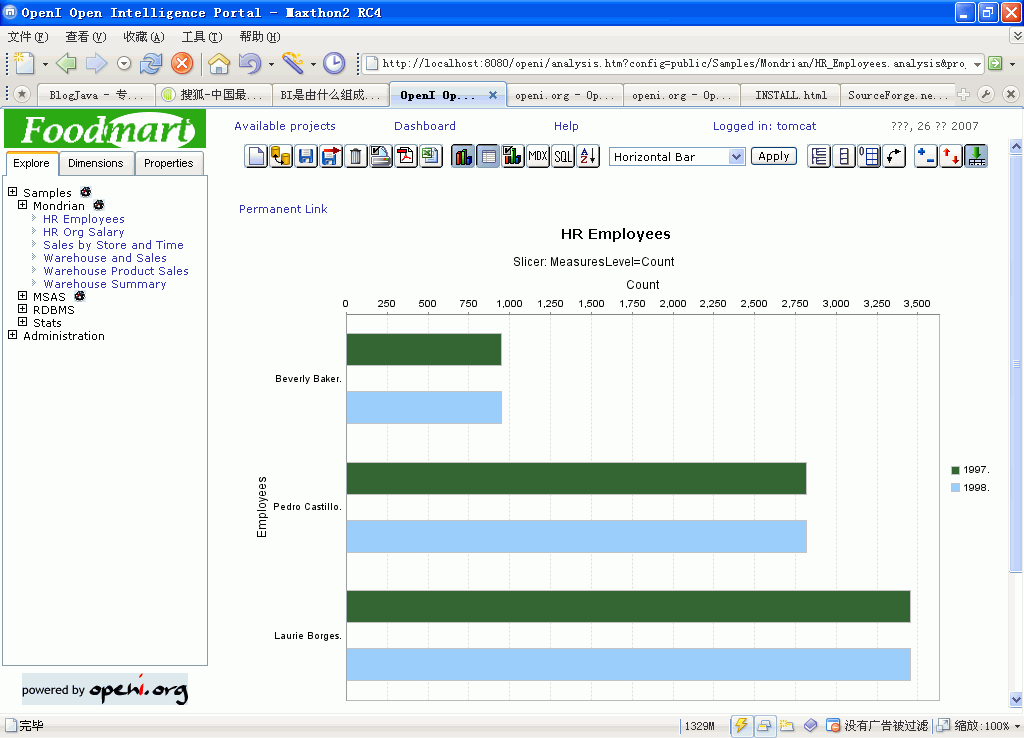Open the Warehouse Summary analysis
This screenshot has height=738, width=1024.
click(x=104, y=284)
